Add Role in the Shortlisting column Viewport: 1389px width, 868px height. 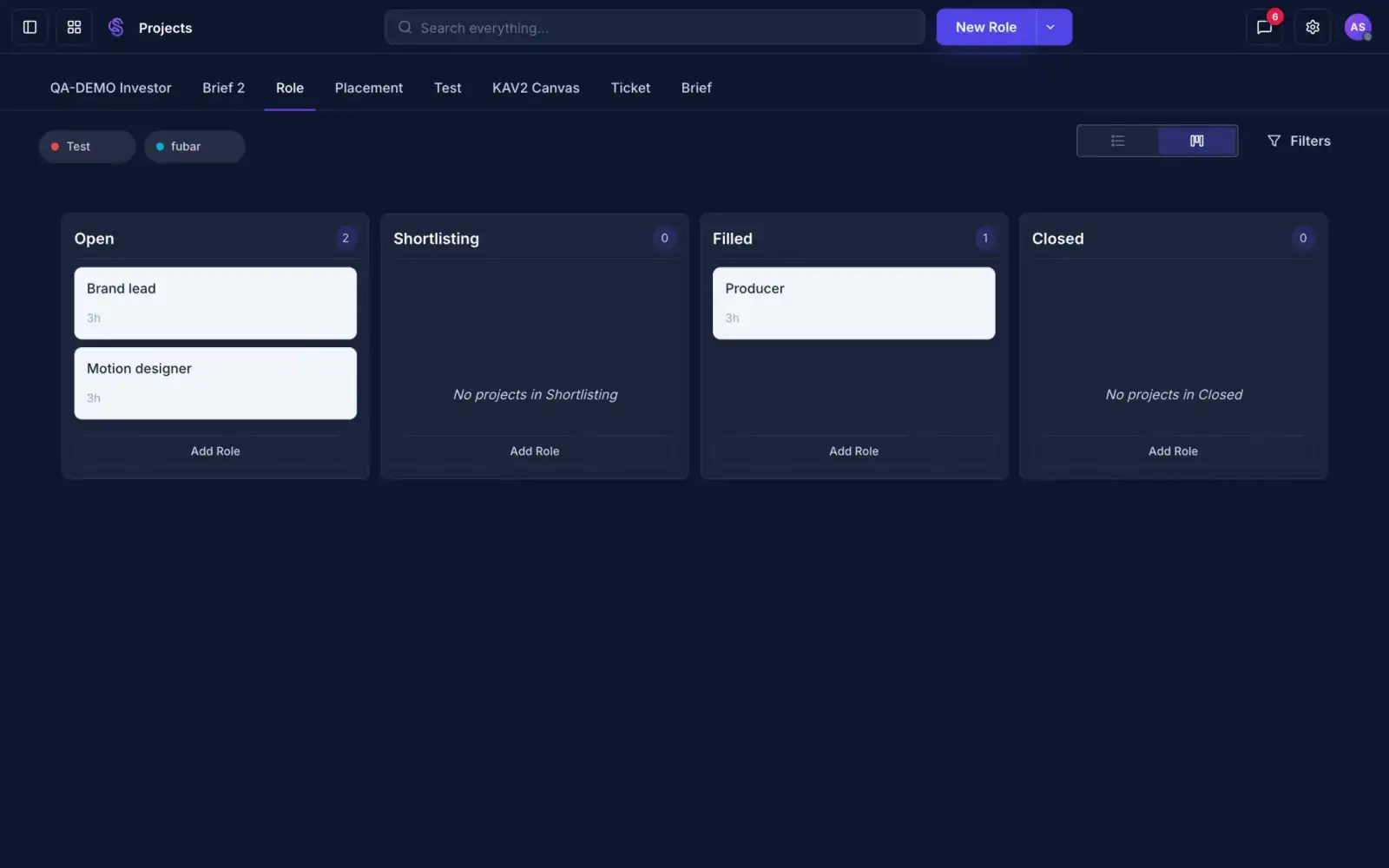pos(535,451)
